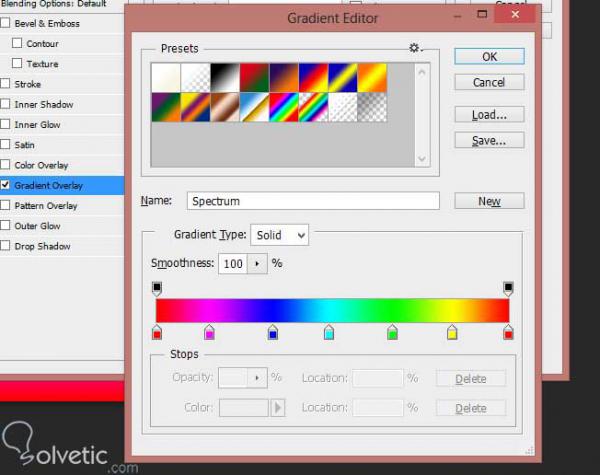
Task: Check the Inner Glow checkbox
Action: tap(5, 124)
